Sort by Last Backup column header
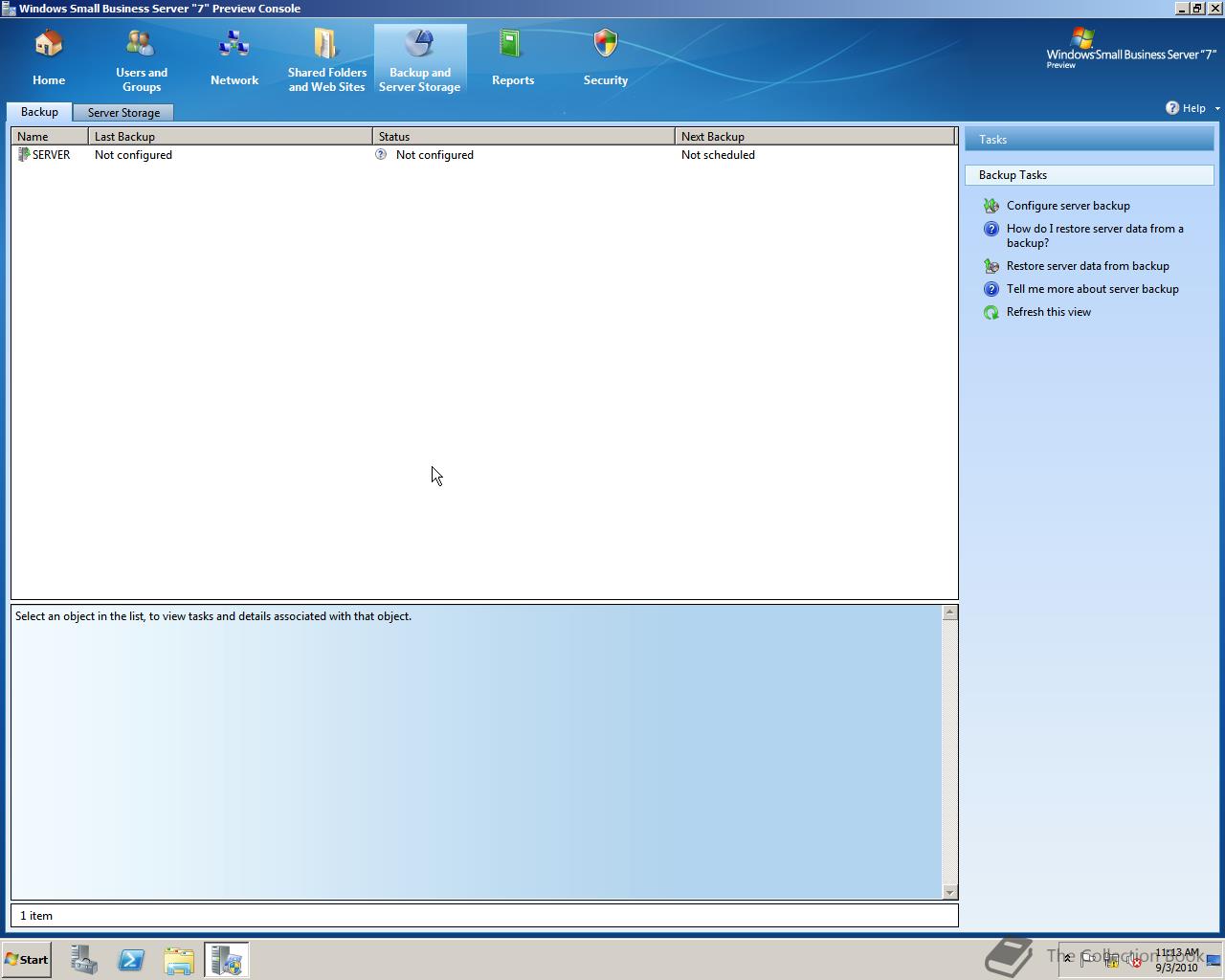The height and width of the screenshot is (980, 1225). click(231, 137)
